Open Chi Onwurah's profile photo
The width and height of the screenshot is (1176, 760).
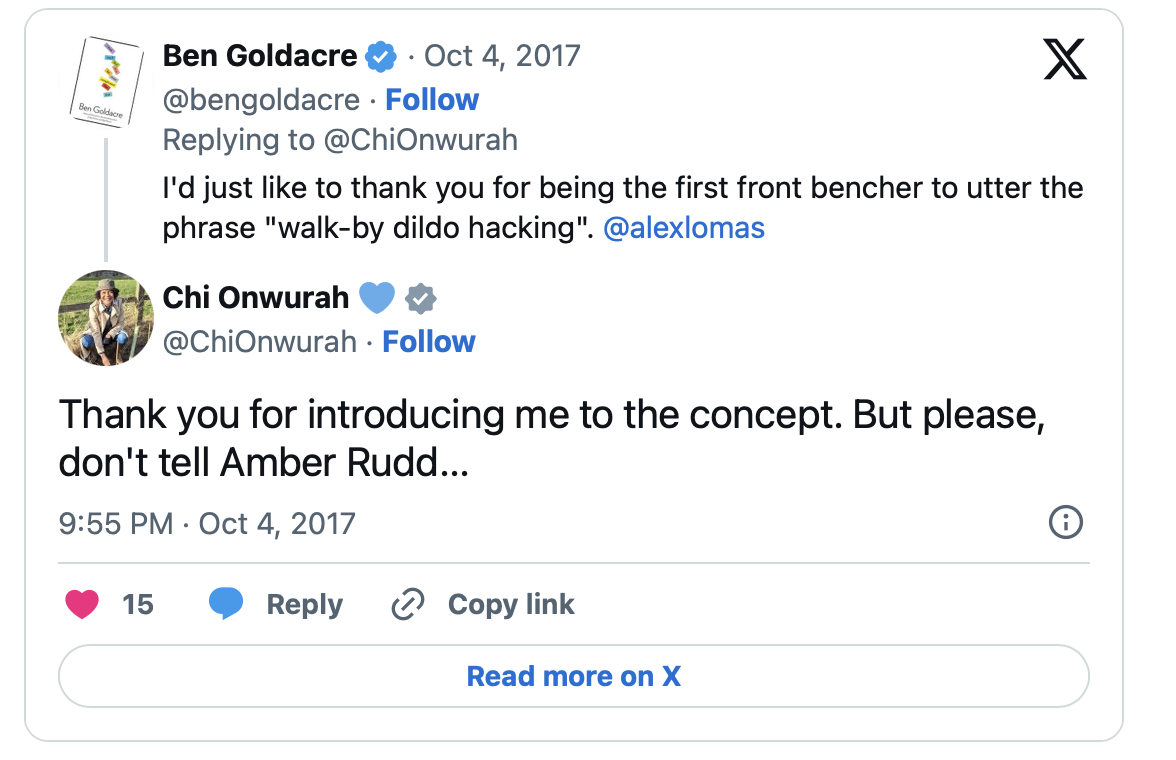tap(106, 318)
